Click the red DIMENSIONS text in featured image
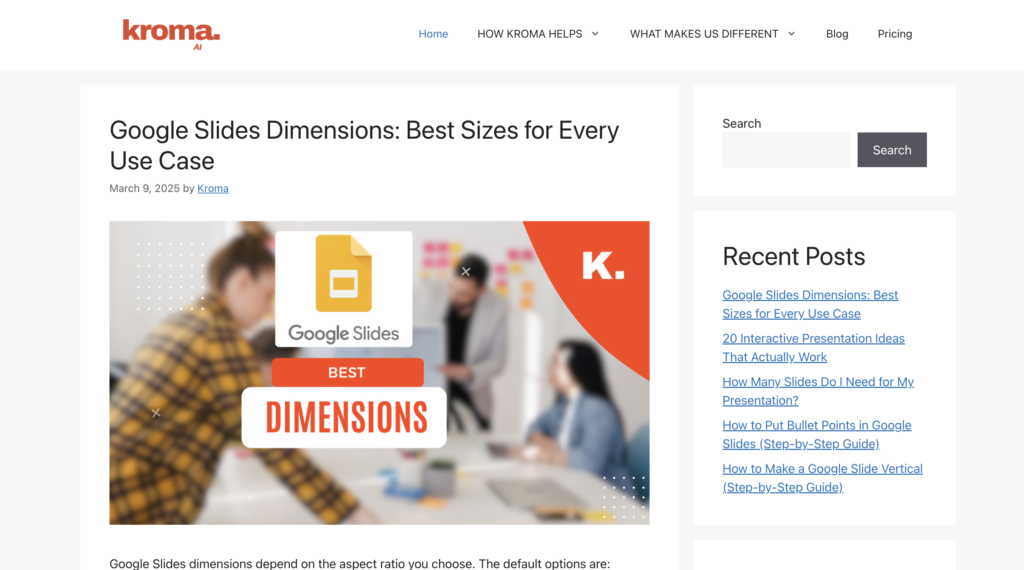Viewport: 1024px width, 570px height. (346, 417)
